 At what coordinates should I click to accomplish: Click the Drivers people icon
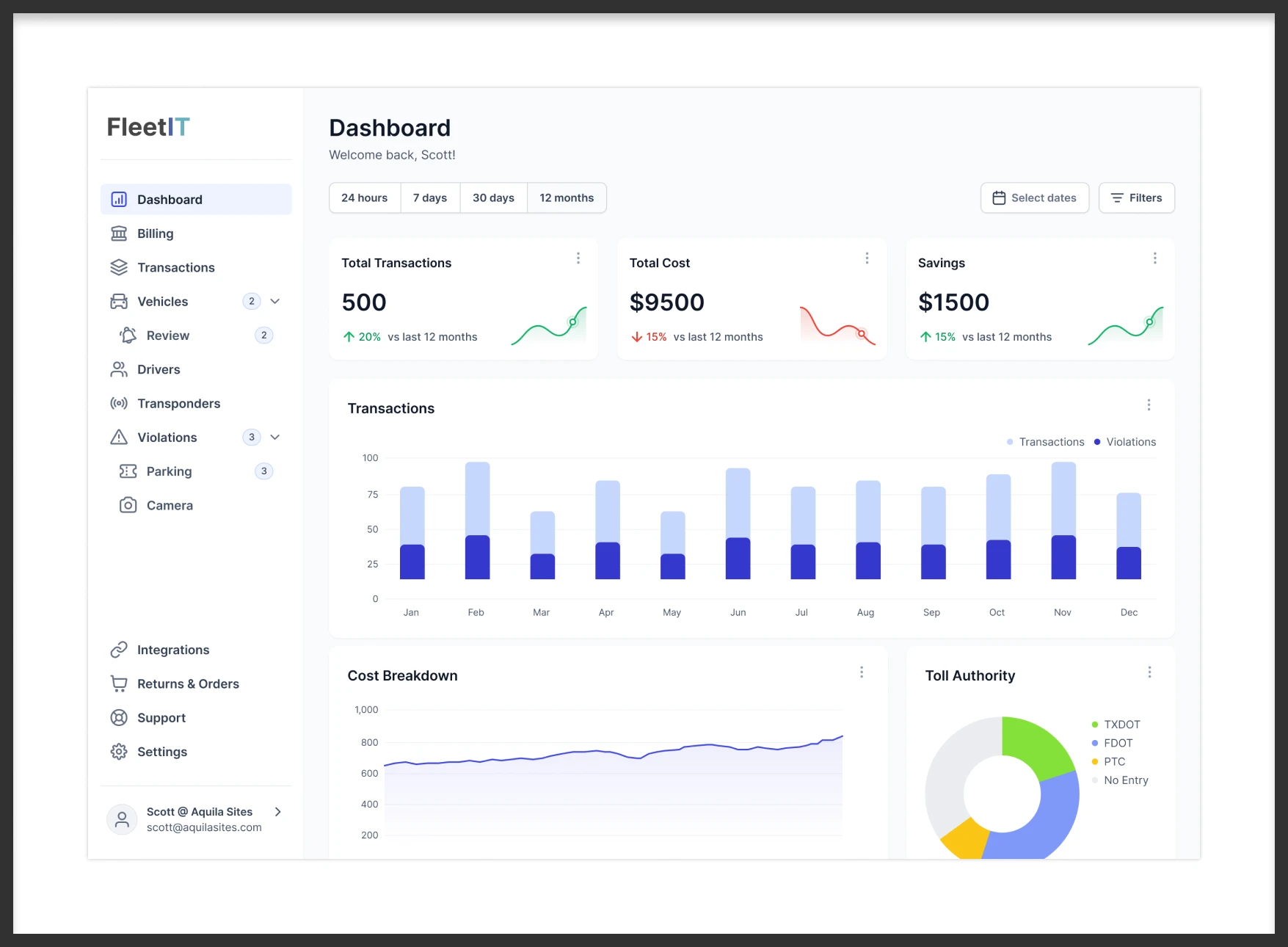point(119,369)
